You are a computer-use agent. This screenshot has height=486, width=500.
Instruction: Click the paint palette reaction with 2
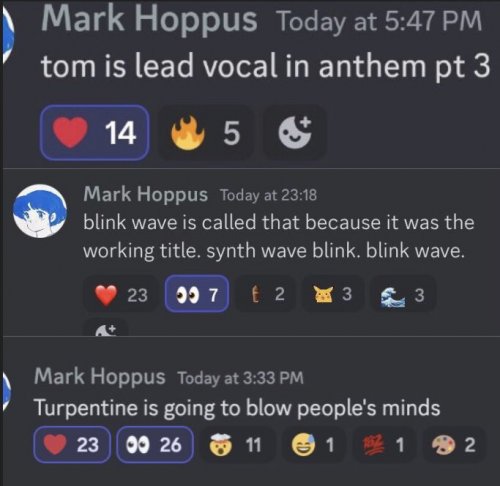click(454, 444)
